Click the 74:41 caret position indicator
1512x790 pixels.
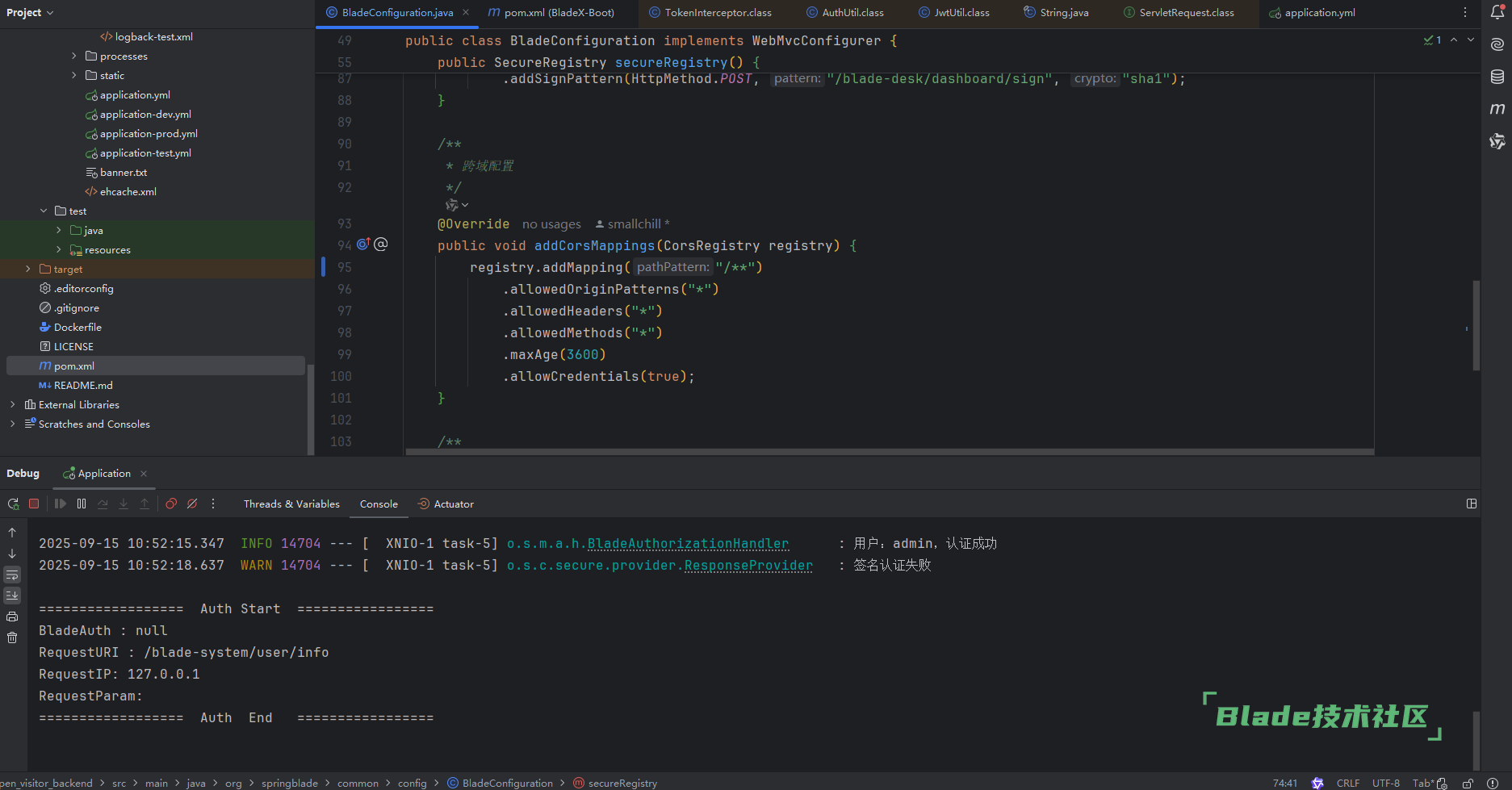[x=1285, y=783]
